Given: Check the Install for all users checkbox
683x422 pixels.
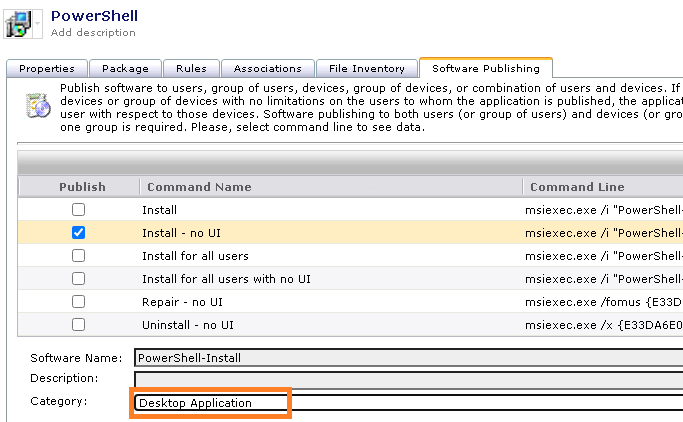Looking at the screenshot, I should (x=78, y=256).
